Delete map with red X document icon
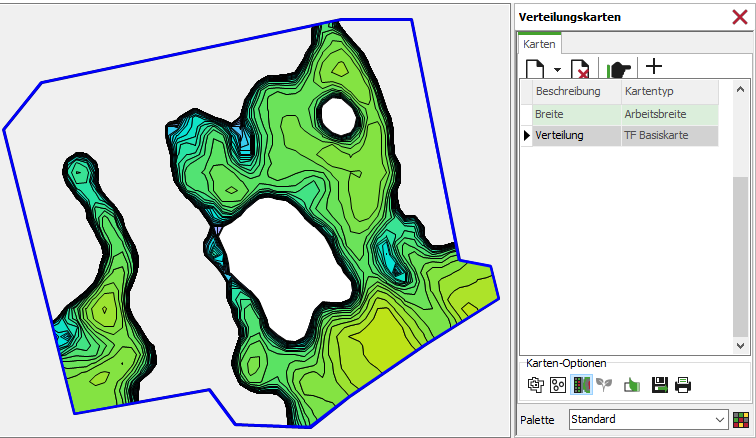 click(580, 68)
